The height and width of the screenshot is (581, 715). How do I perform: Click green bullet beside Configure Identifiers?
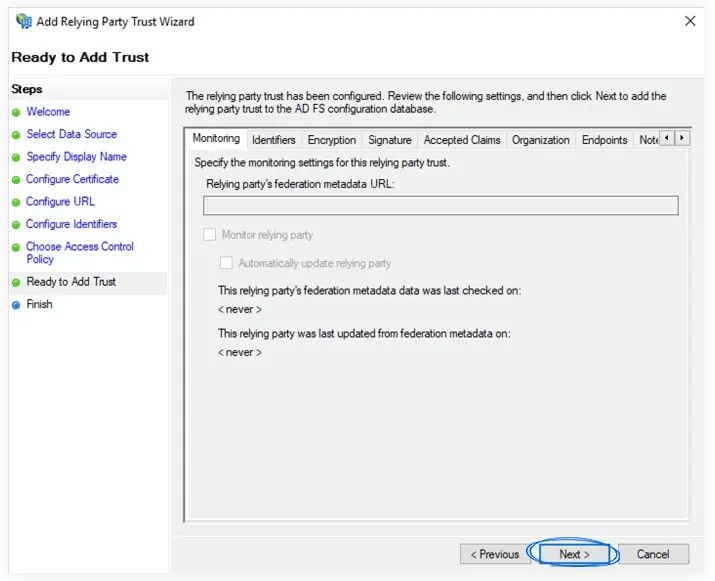pyautogui.click(x=16, y=225)
